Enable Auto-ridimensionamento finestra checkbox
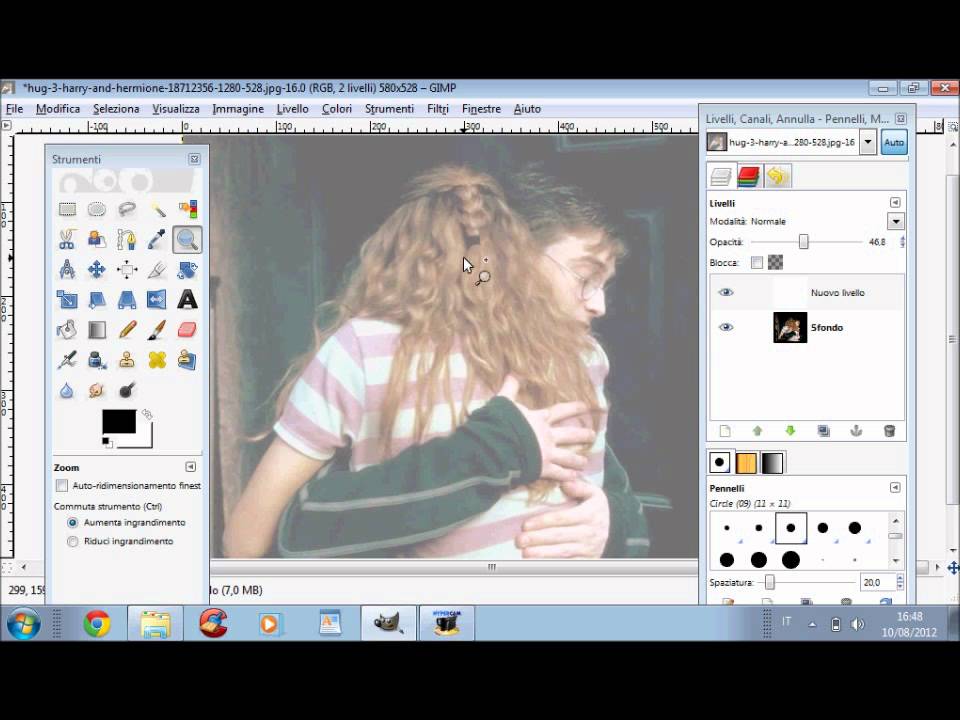The height and width of the screenshot is (720, 960). pos(62,486)
